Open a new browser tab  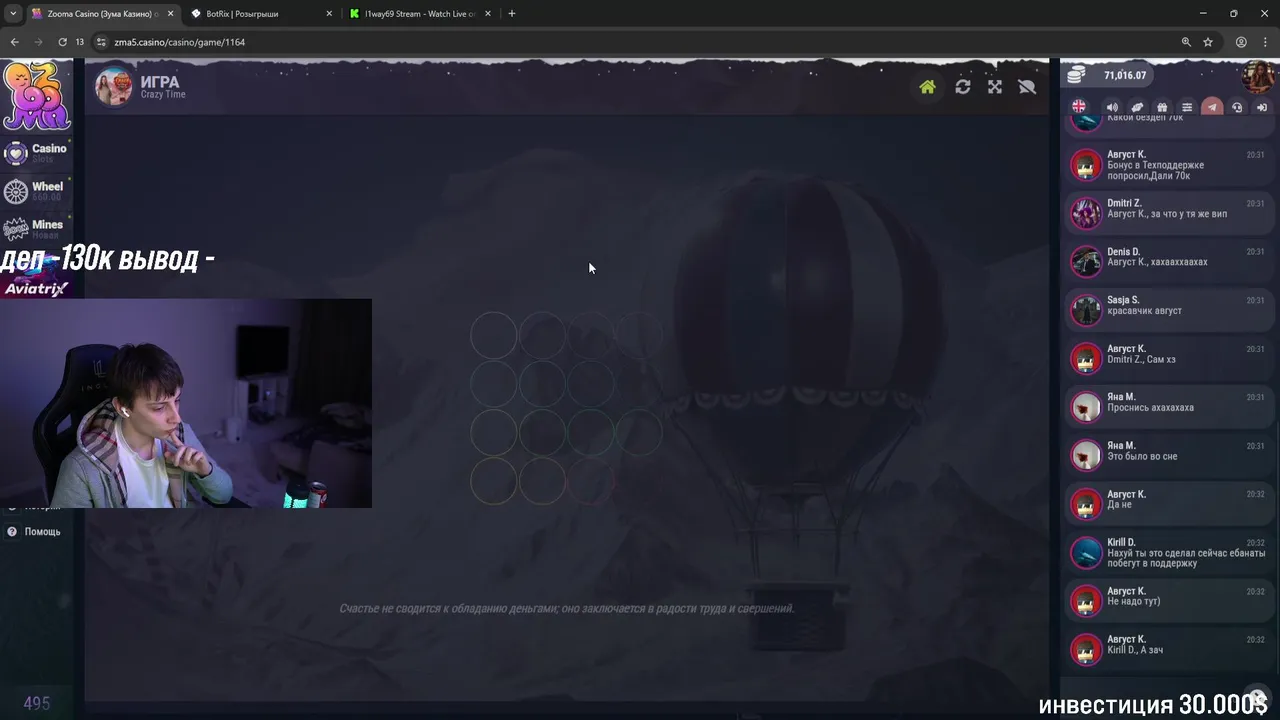click(512, 14)
